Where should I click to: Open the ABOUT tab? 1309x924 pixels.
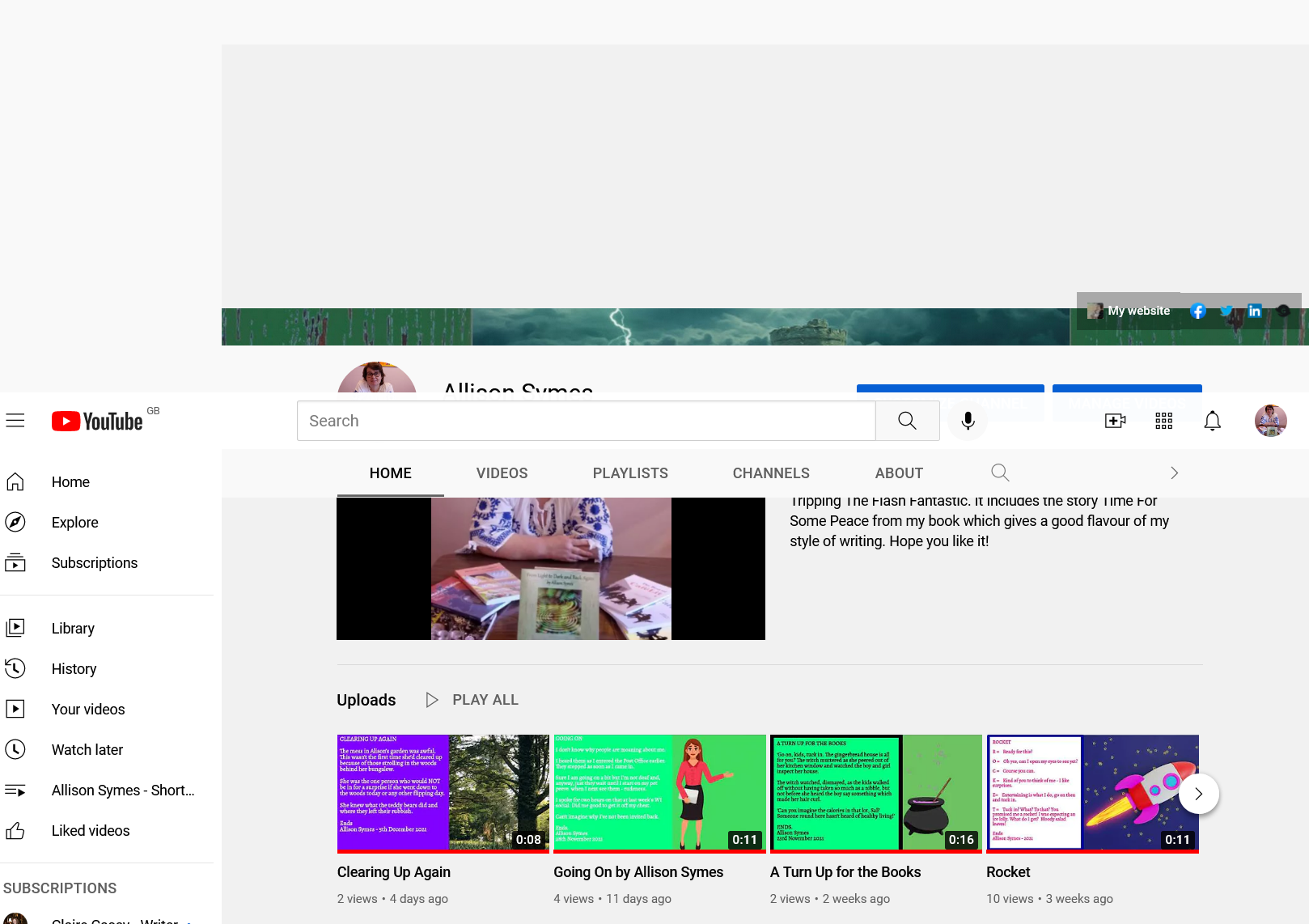point(899,473)
